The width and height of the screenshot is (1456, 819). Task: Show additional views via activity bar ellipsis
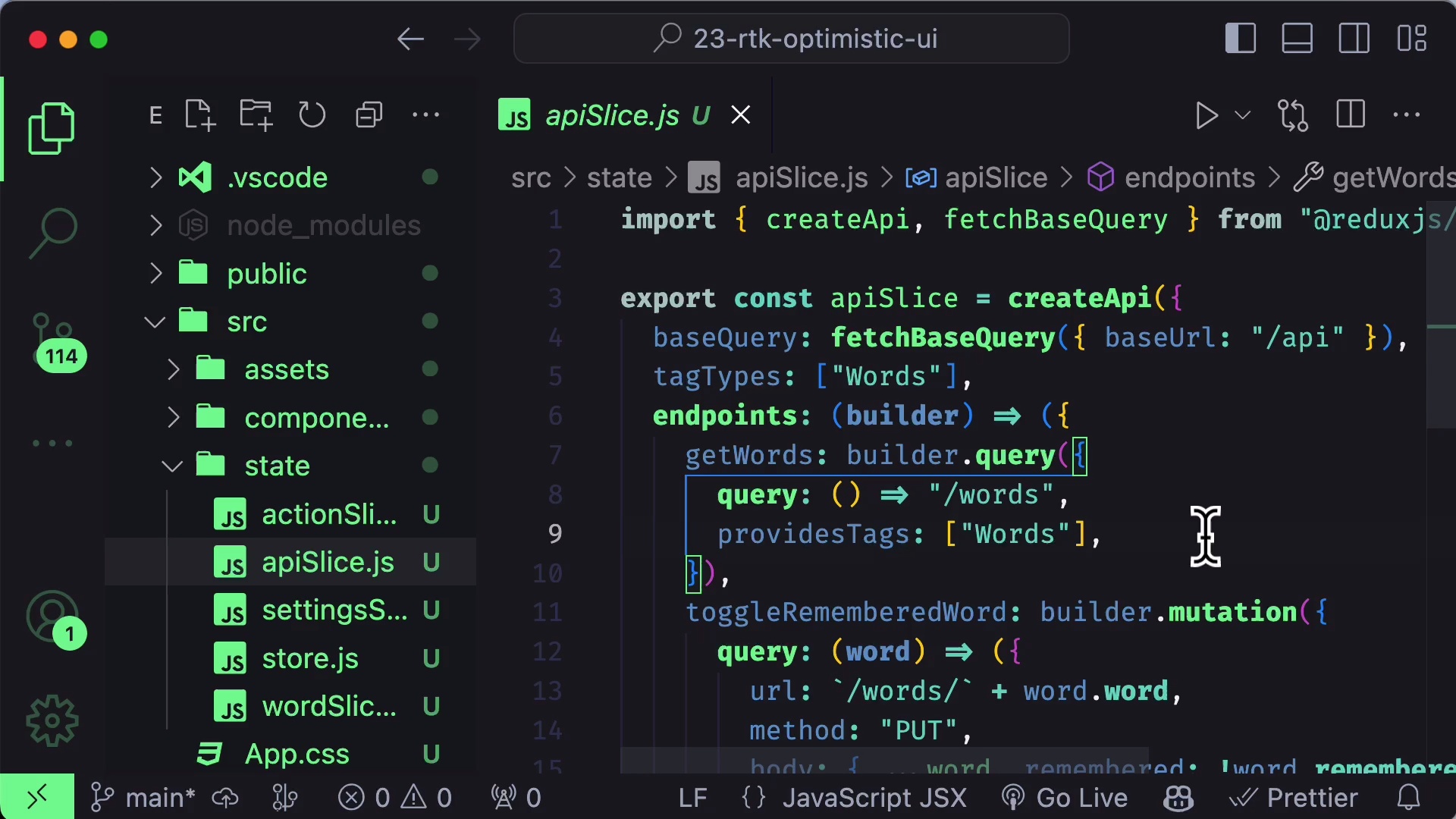click(x=52, y=443)
